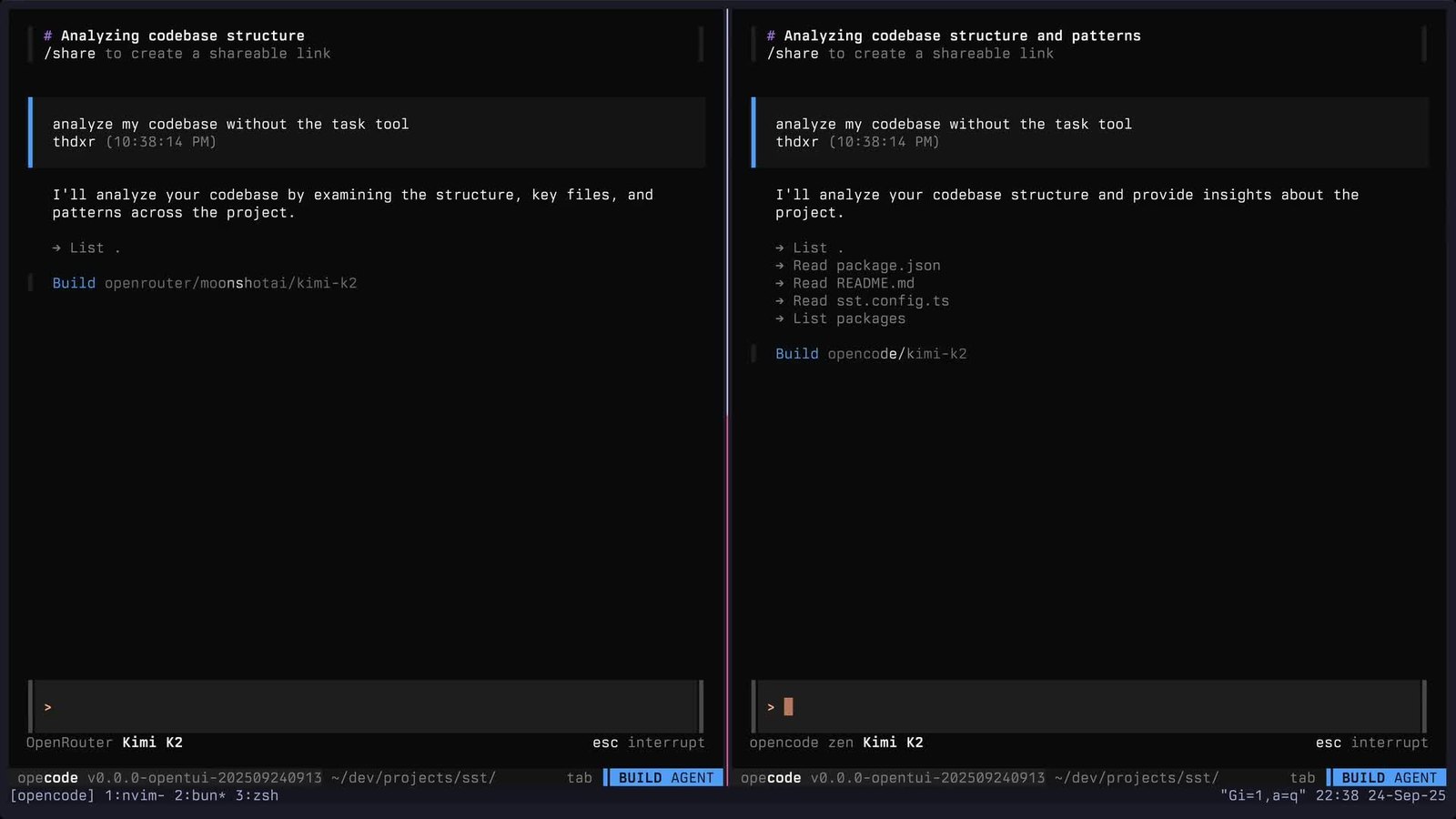
Task: Click the user message block in right pane
Action: point(1089,133)
